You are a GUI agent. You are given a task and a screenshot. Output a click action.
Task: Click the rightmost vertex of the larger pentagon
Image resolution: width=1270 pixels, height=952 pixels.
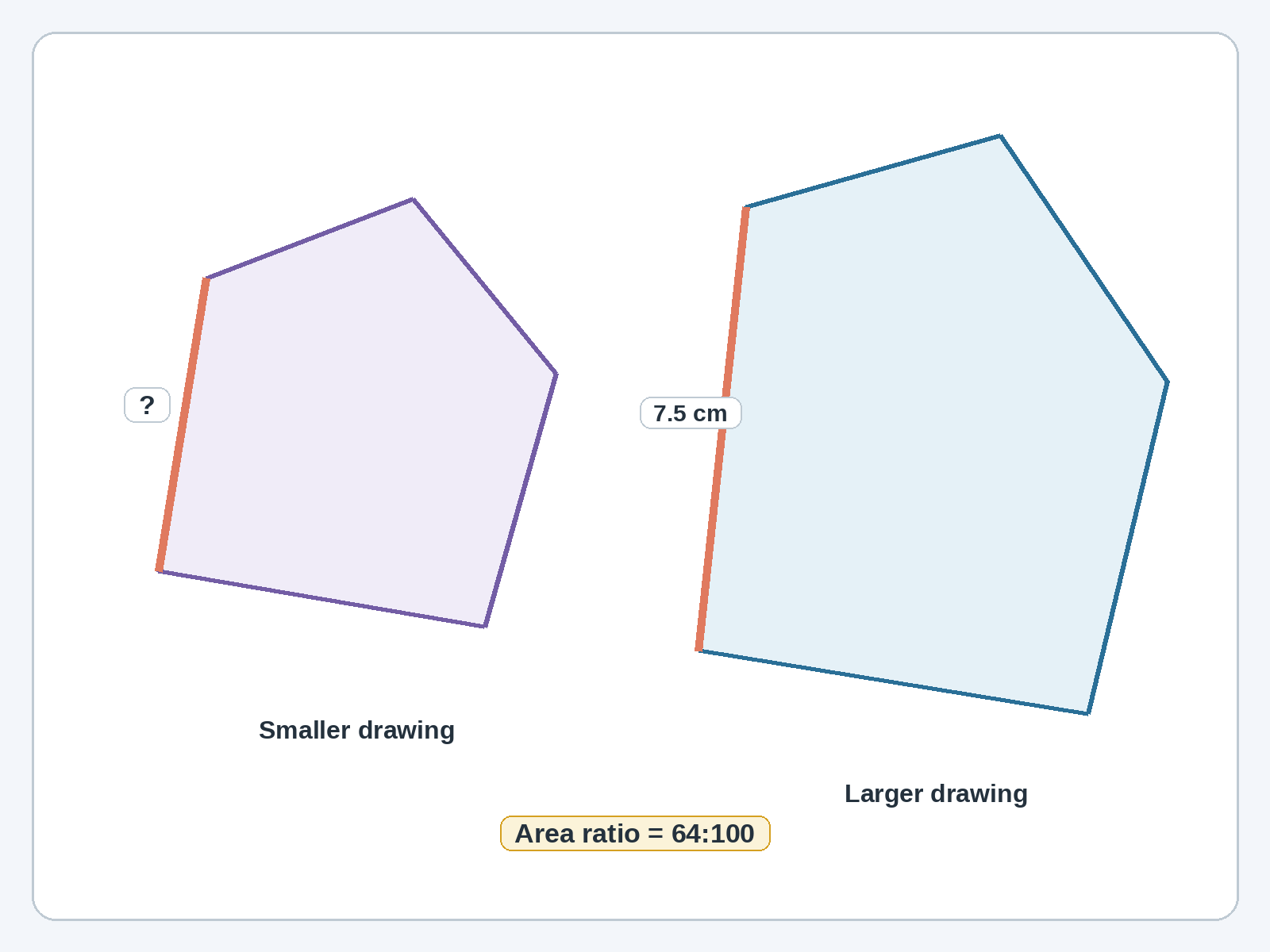pyautogui.click(x=1167, y=381)
